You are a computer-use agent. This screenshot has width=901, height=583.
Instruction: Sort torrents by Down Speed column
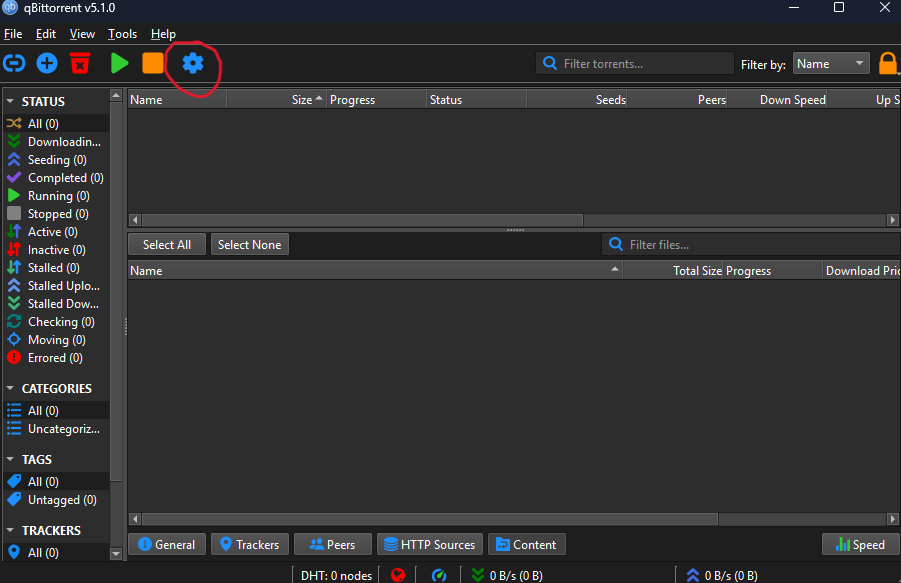pos(777,99)
